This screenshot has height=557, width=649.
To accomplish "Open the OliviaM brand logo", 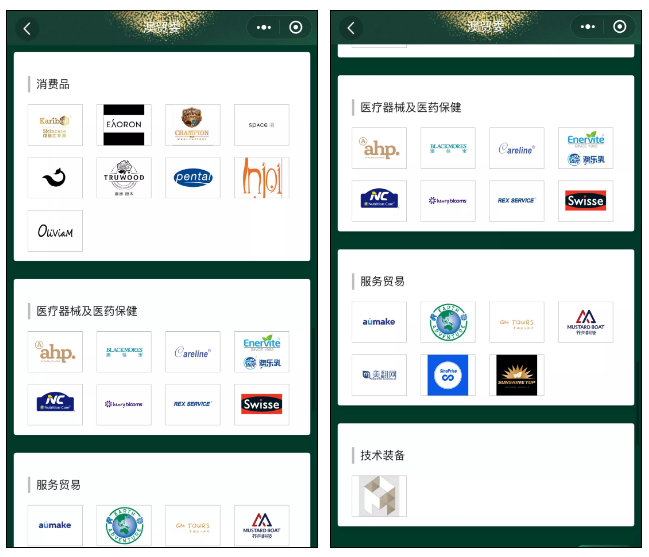I will point(55,231).
